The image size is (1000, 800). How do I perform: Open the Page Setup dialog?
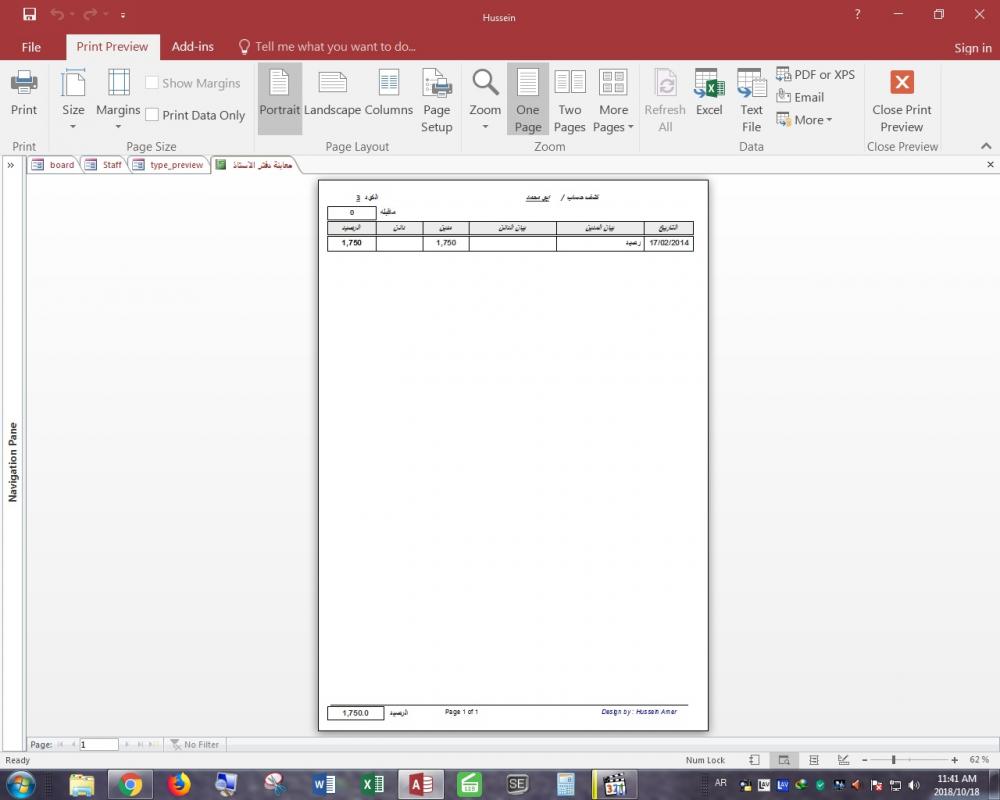436,100
